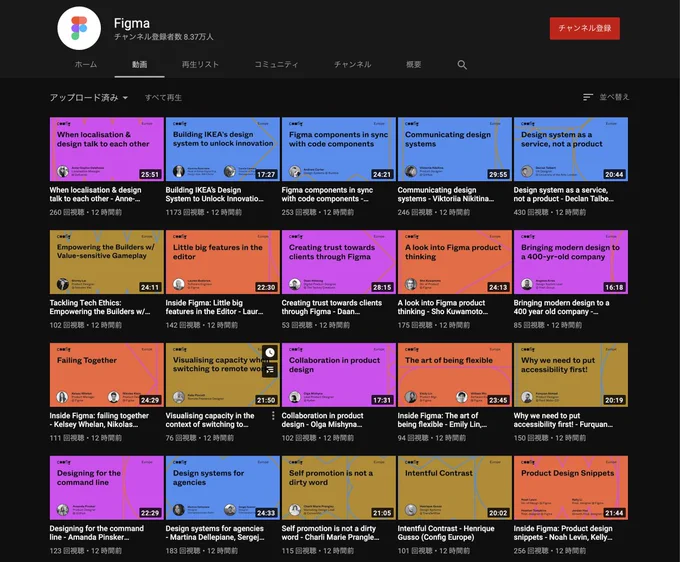
Task: Play 'The art of being flexible' thumbnail
Action: point(454,375)
